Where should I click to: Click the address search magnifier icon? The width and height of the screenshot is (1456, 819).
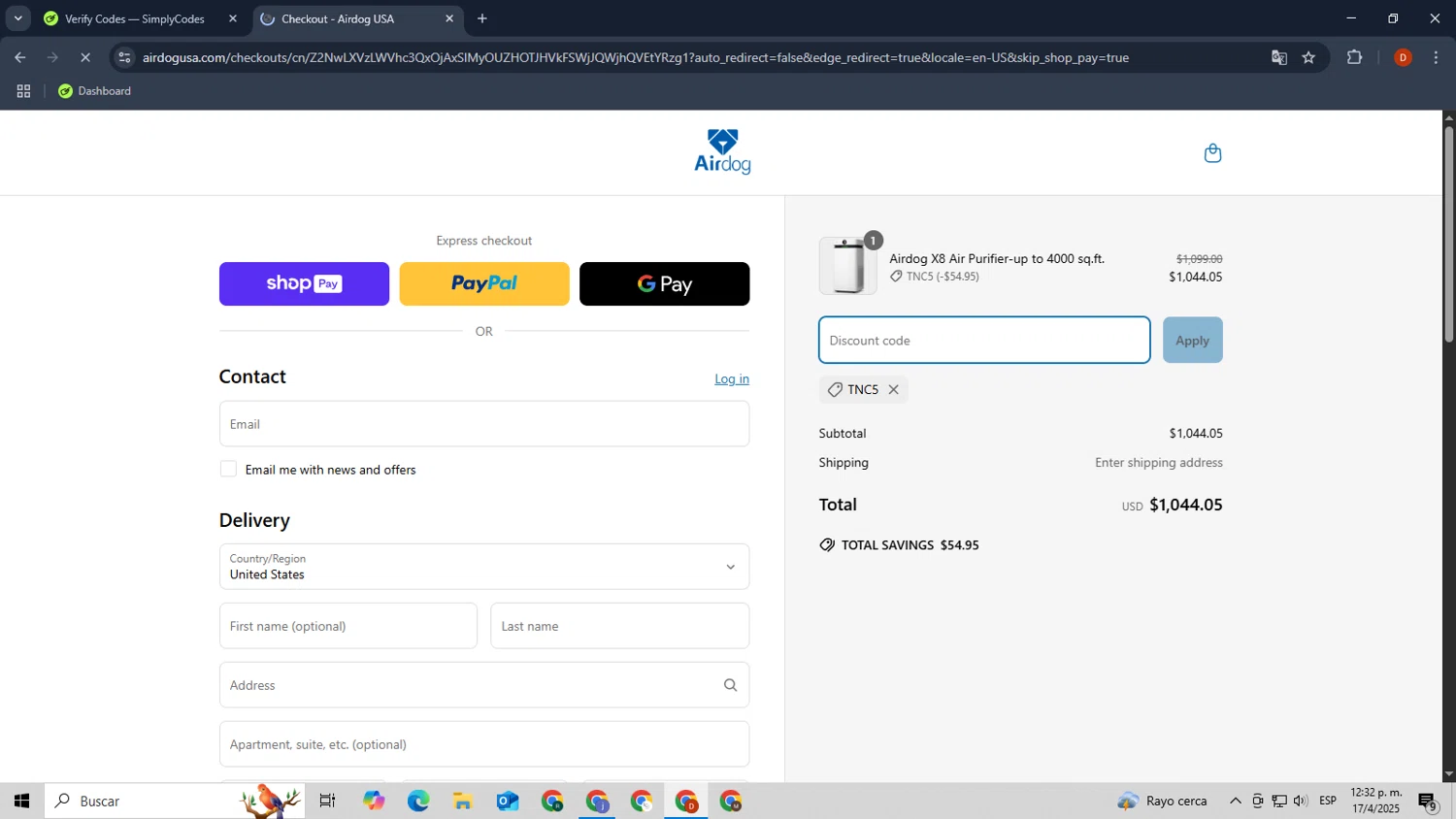(x=730, y=685)
